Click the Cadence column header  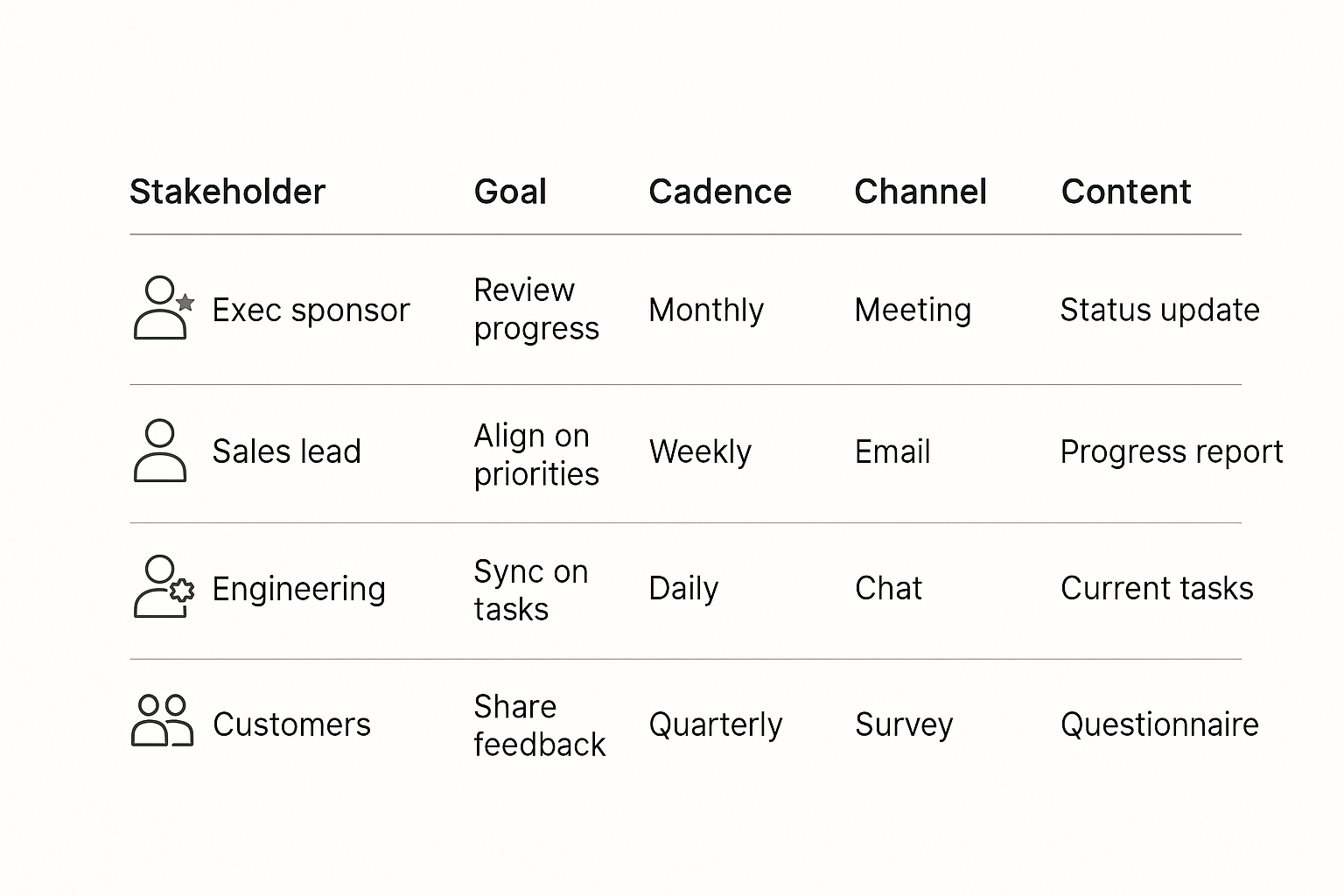[719, 192]
